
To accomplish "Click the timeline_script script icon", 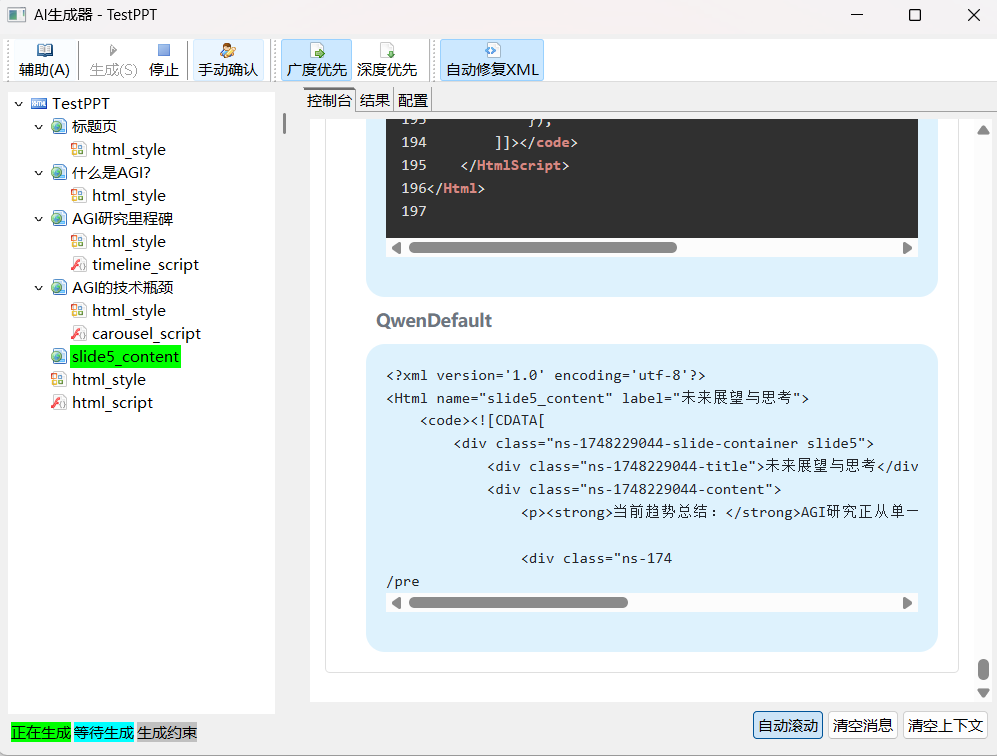I will coord(78,265).
